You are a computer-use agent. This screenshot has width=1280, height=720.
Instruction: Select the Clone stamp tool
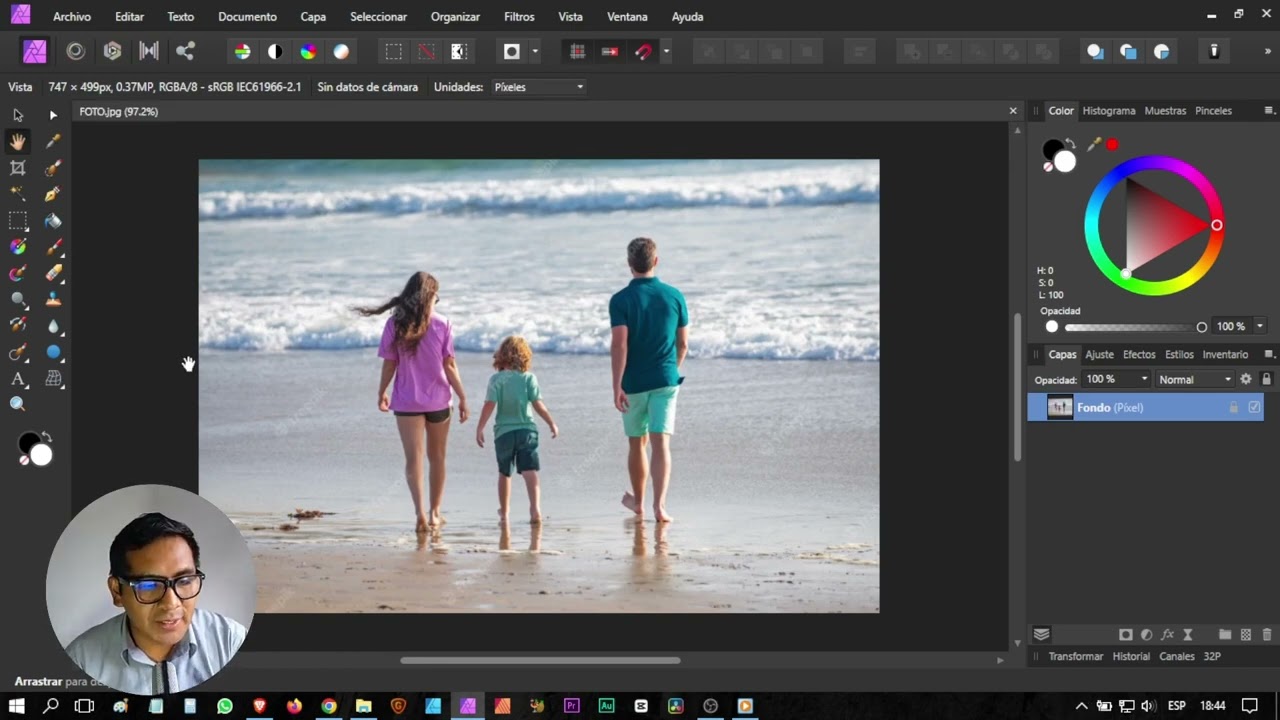[x=54, y=299]
